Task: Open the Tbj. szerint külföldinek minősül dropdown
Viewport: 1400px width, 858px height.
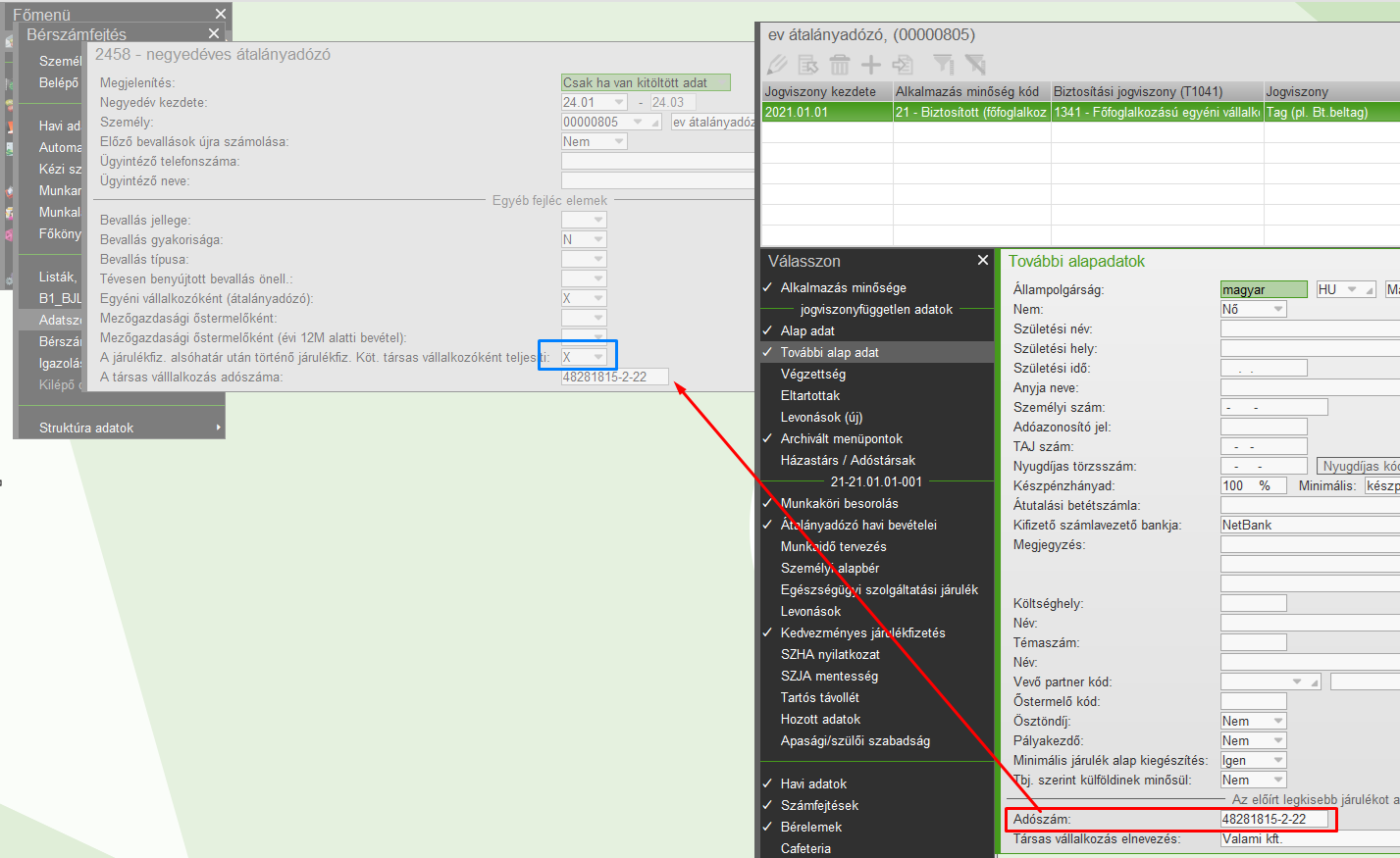Action: [x=1278, y=780]
